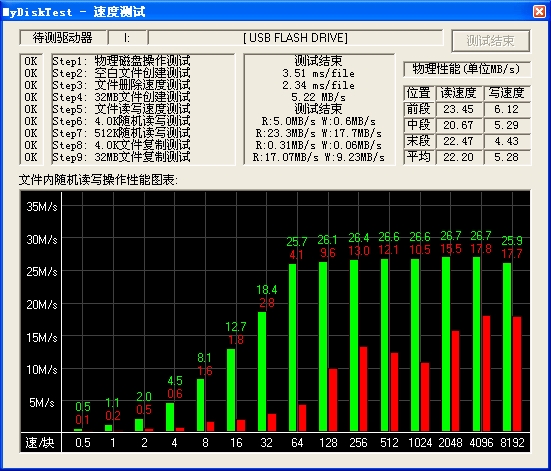Click the 25.7 read value above the 64 bar

coord(297,241)
